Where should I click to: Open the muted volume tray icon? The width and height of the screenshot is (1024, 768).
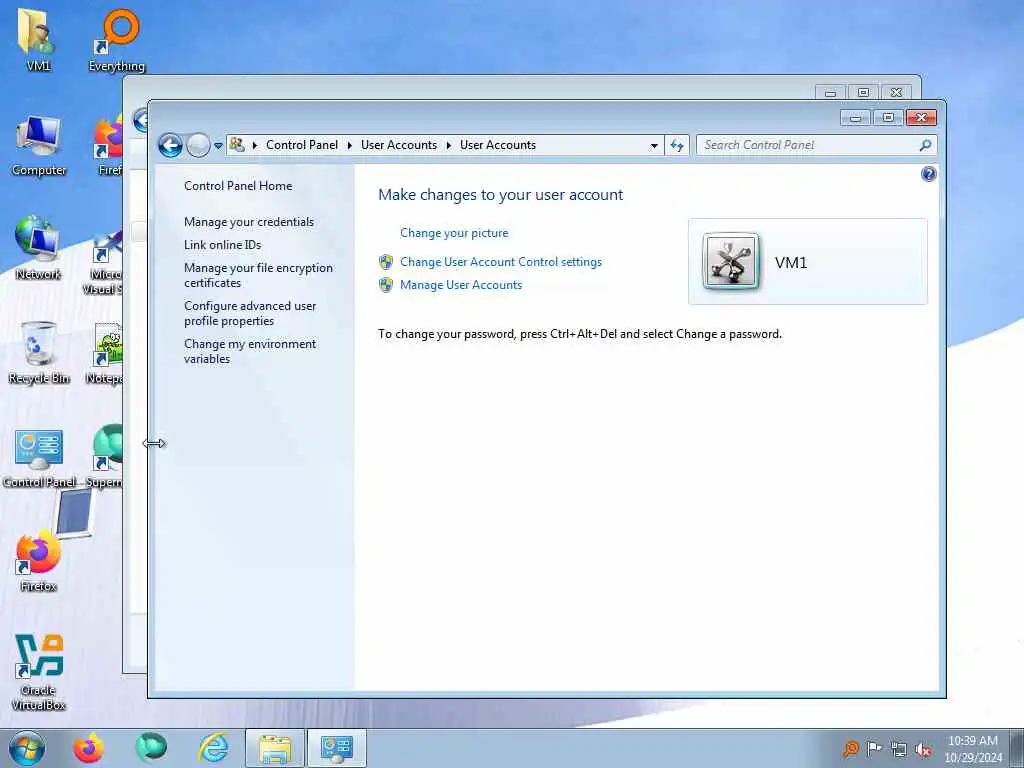point(923,749)
